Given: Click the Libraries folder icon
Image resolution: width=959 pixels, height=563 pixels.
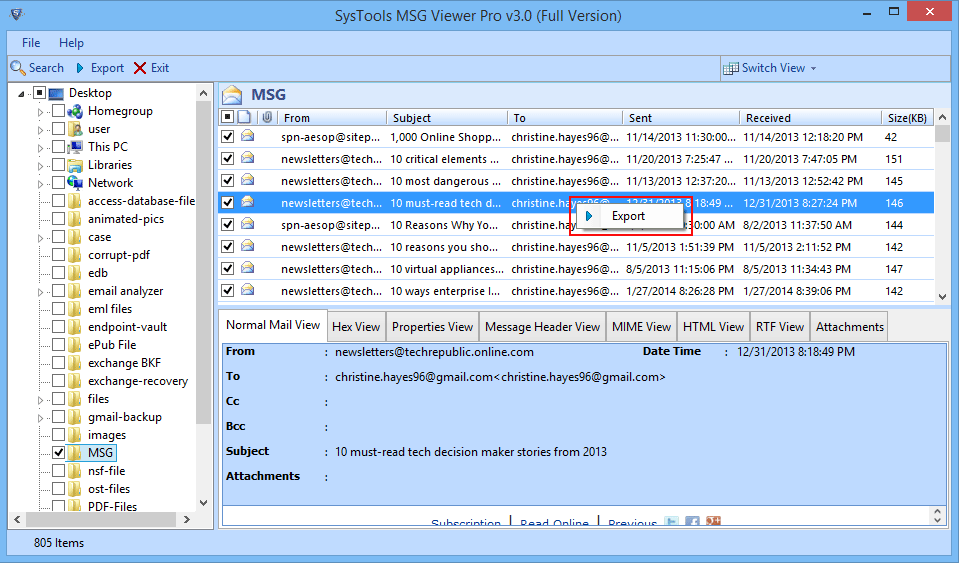Looking at the screenshot, I should click(75, 165).
